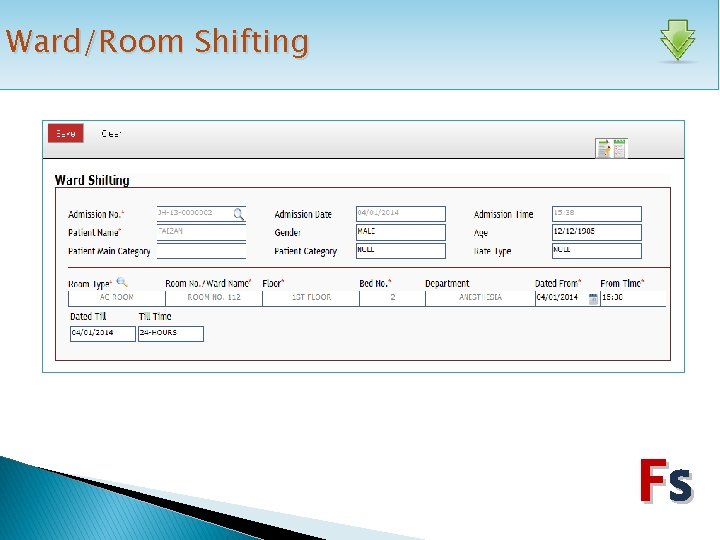Open the Dated From calendar icon
Viewport: 720px width, 540px height.
pyautogui.click(x=593, y=298)
